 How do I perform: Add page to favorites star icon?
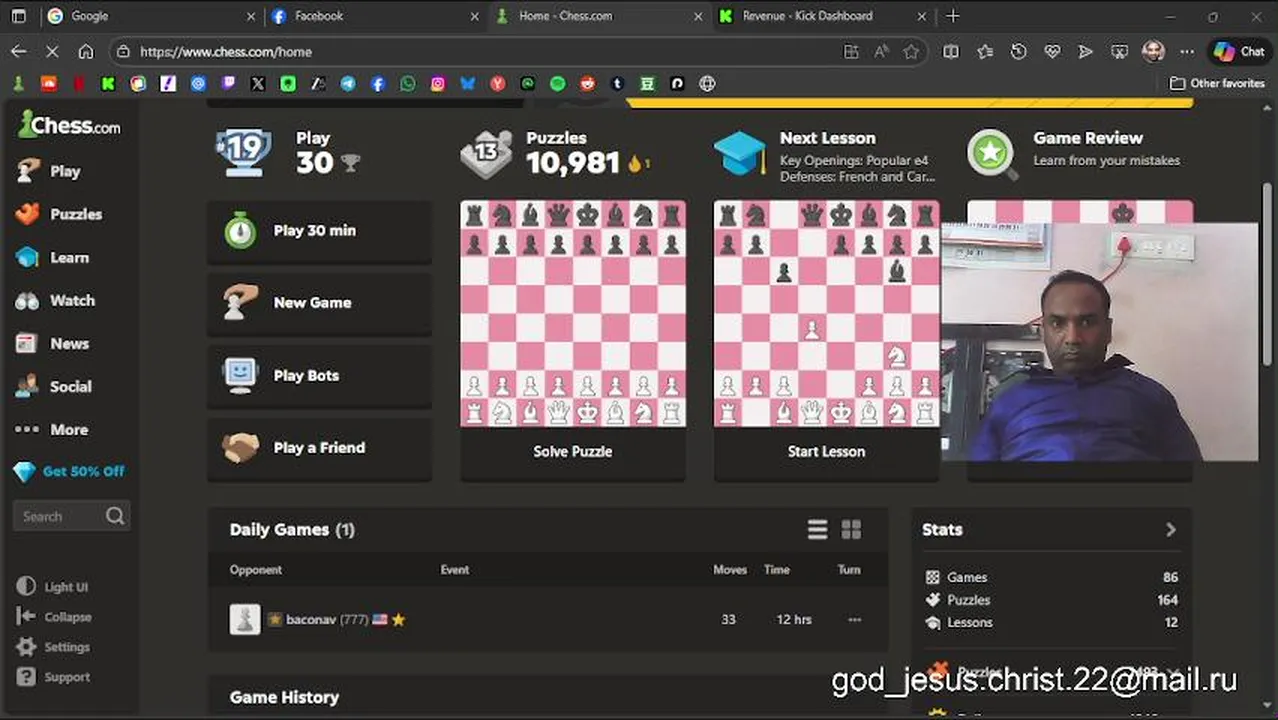tap(911, 52)
